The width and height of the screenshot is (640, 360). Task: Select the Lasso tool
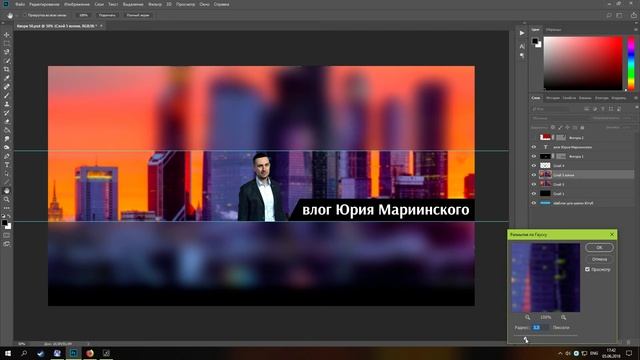(7, 52)
